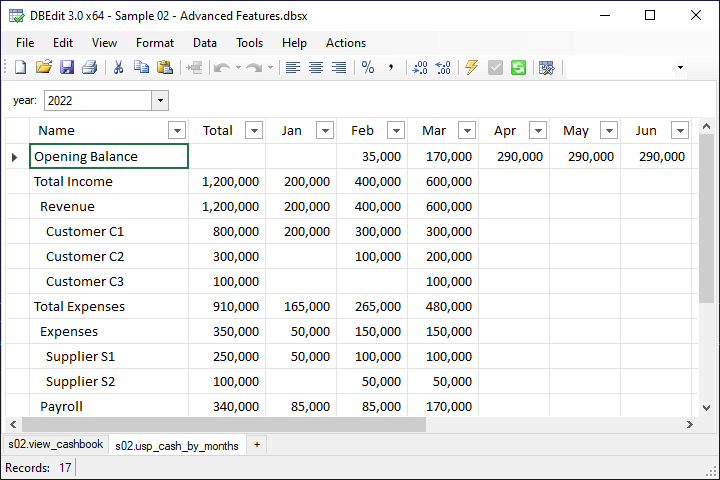Click the Customer C1 name cell

click(109, 232)
